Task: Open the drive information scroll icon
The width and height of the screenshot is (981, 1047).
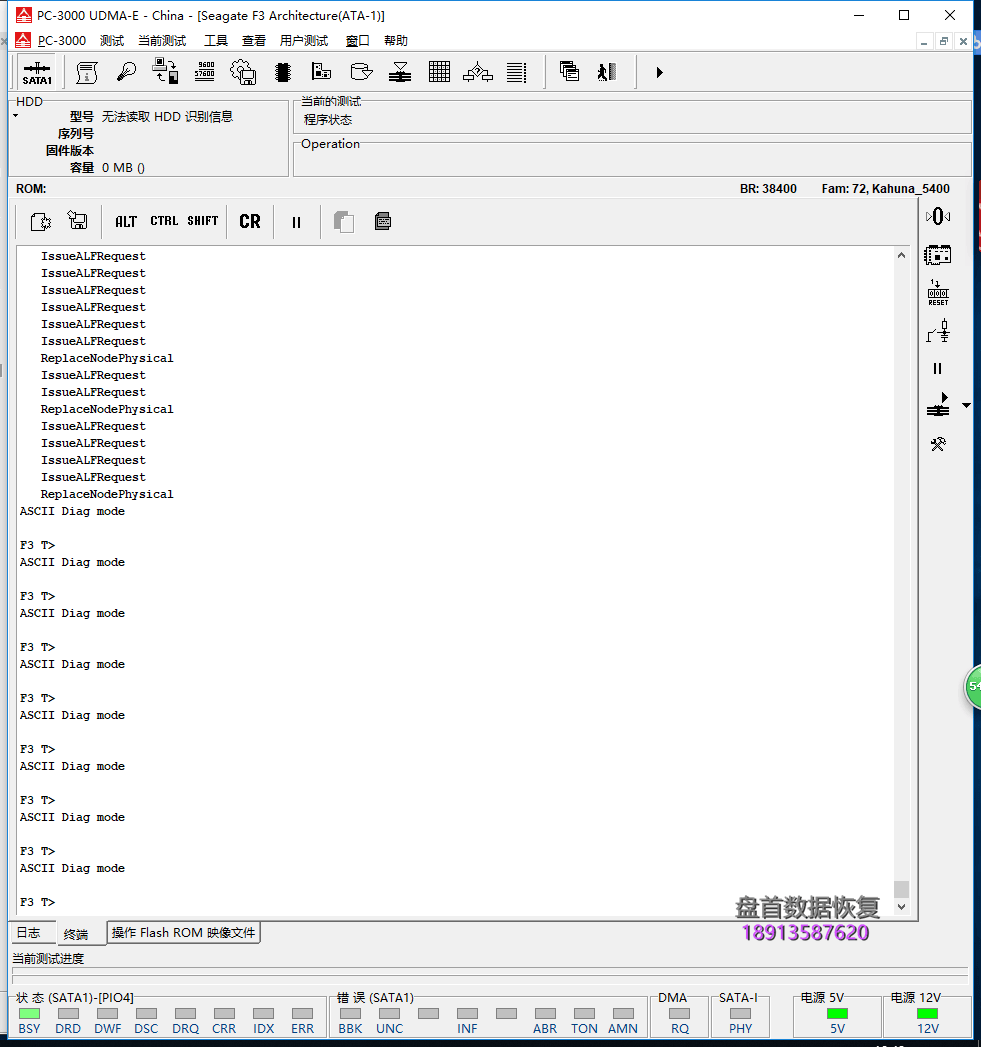Action: 87,72
